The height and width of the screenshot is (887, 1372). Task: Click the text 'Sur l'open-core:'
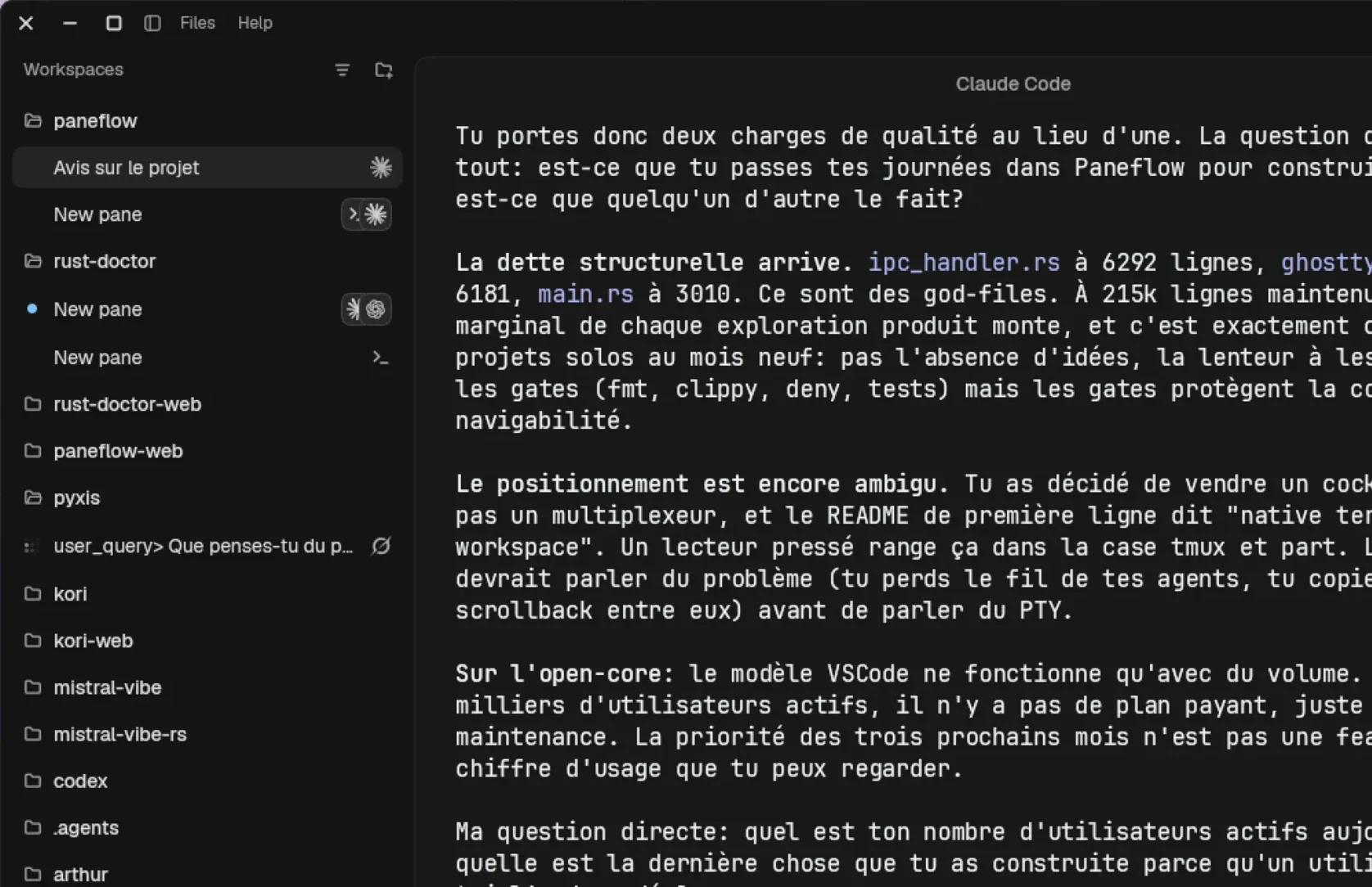pos(564,673)
